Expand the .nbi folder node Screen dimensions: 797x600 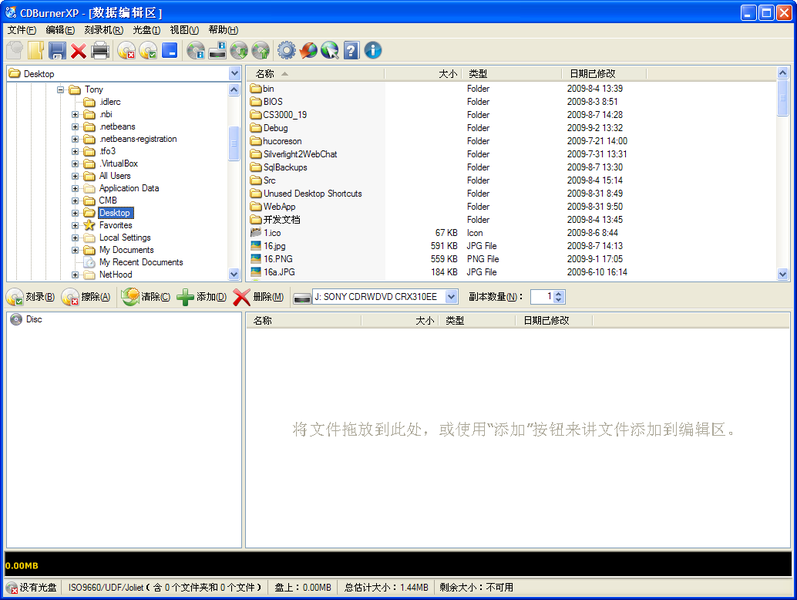75,114
